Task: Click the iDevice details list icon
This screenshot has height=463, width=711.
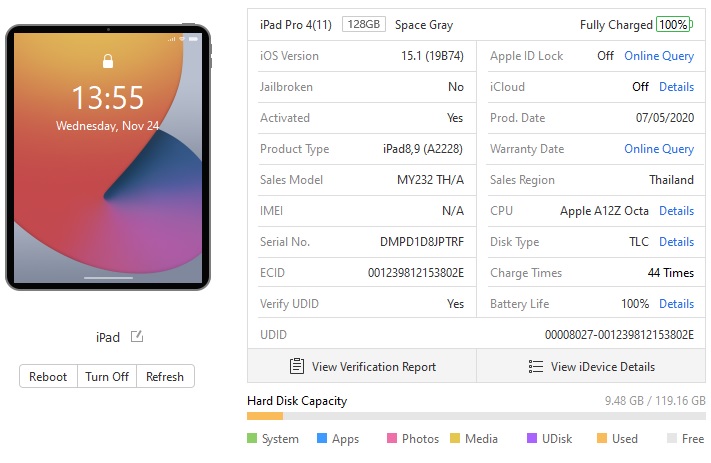Action: click(536, 366)
